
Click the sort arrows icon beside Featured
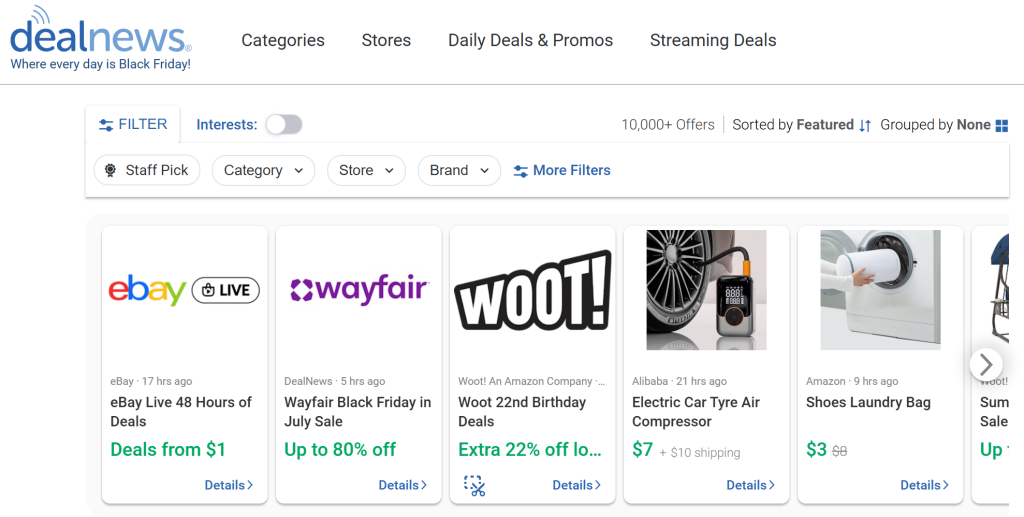865,125
